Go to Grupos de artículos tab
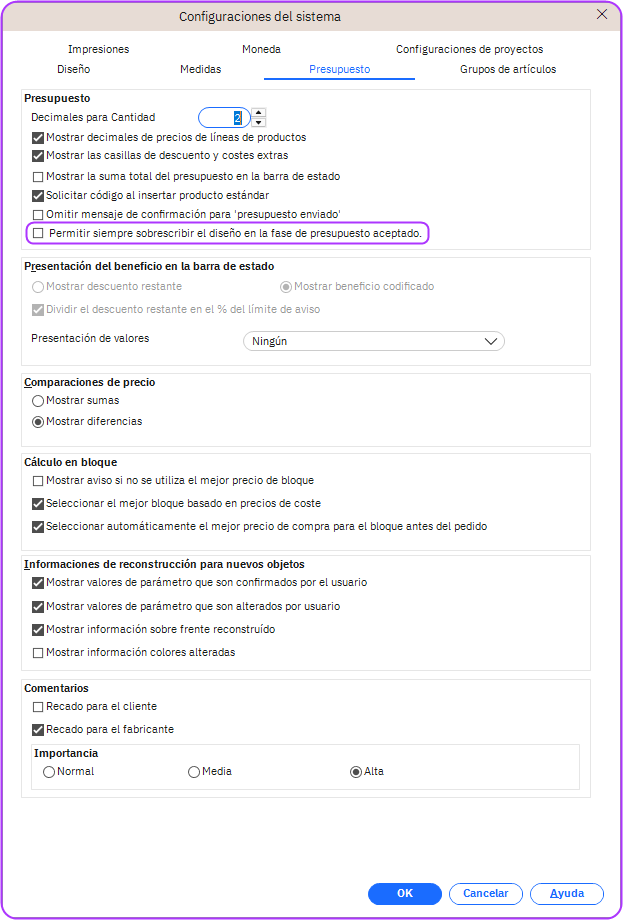623x920 pixels. point(508,69)
